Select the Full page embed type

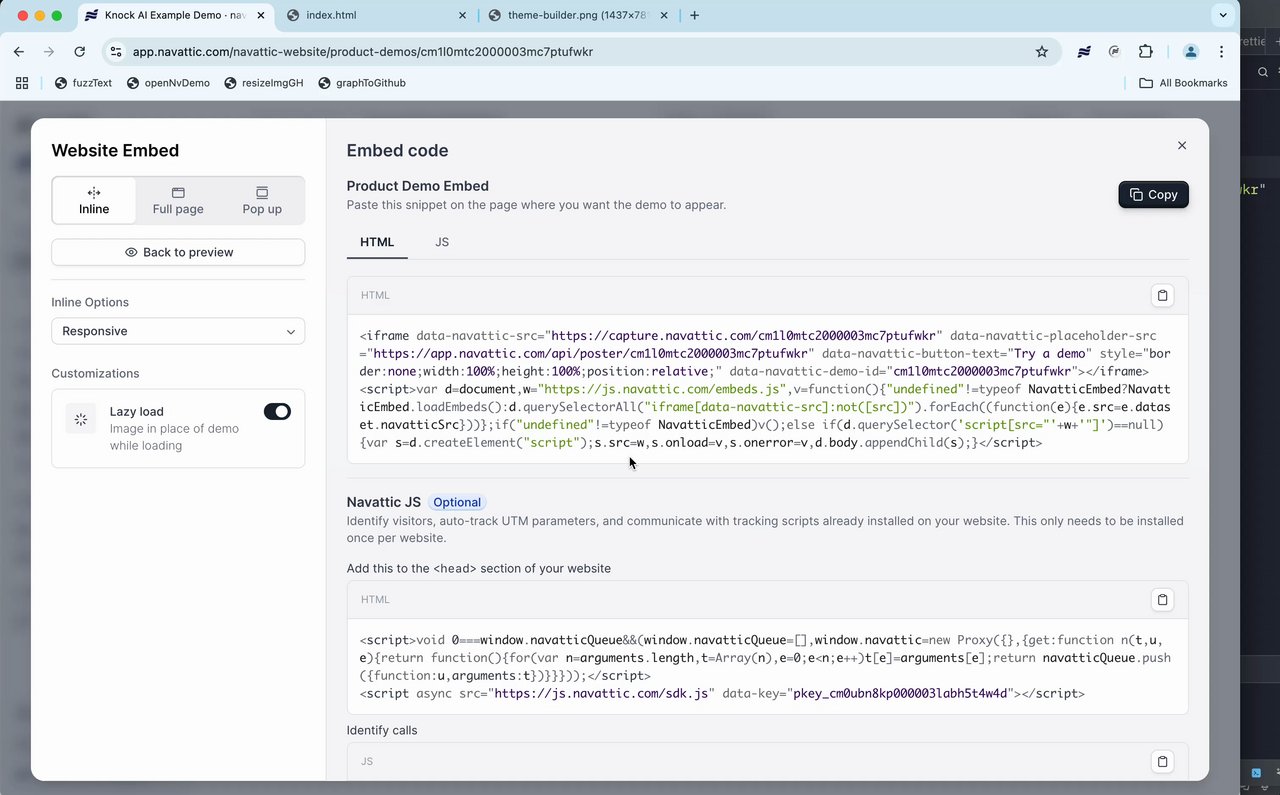click(x=178, y=200)
